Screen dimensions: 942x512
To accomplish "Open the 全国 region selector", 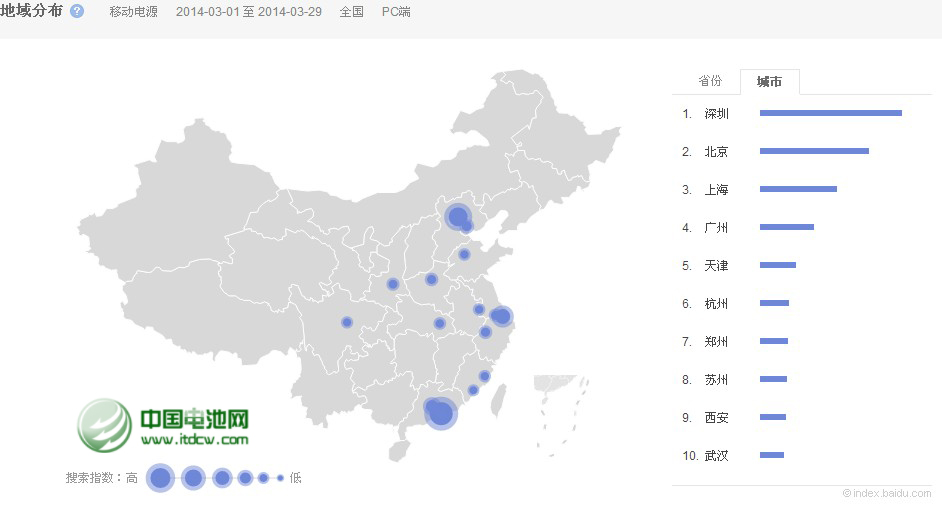I will pyautogui.click(x=351, y=12).
